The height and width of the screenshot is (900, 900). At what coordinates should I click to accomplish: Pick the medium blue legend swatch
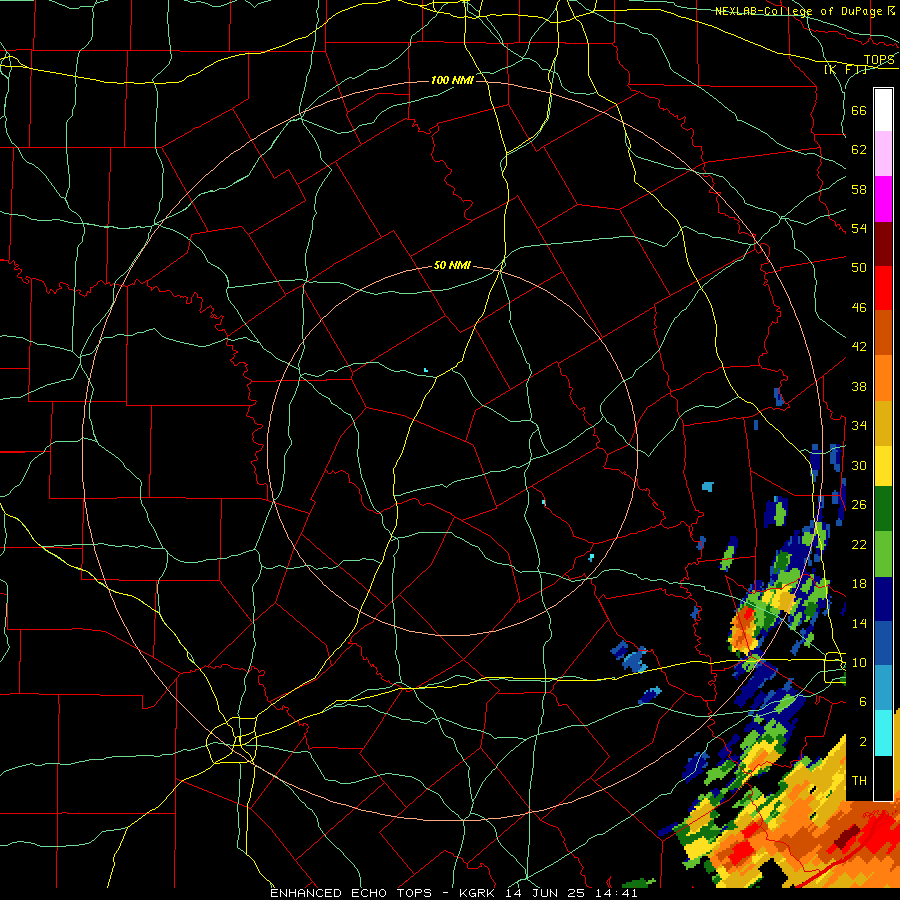pyautogui.click(x=883, y=643)
